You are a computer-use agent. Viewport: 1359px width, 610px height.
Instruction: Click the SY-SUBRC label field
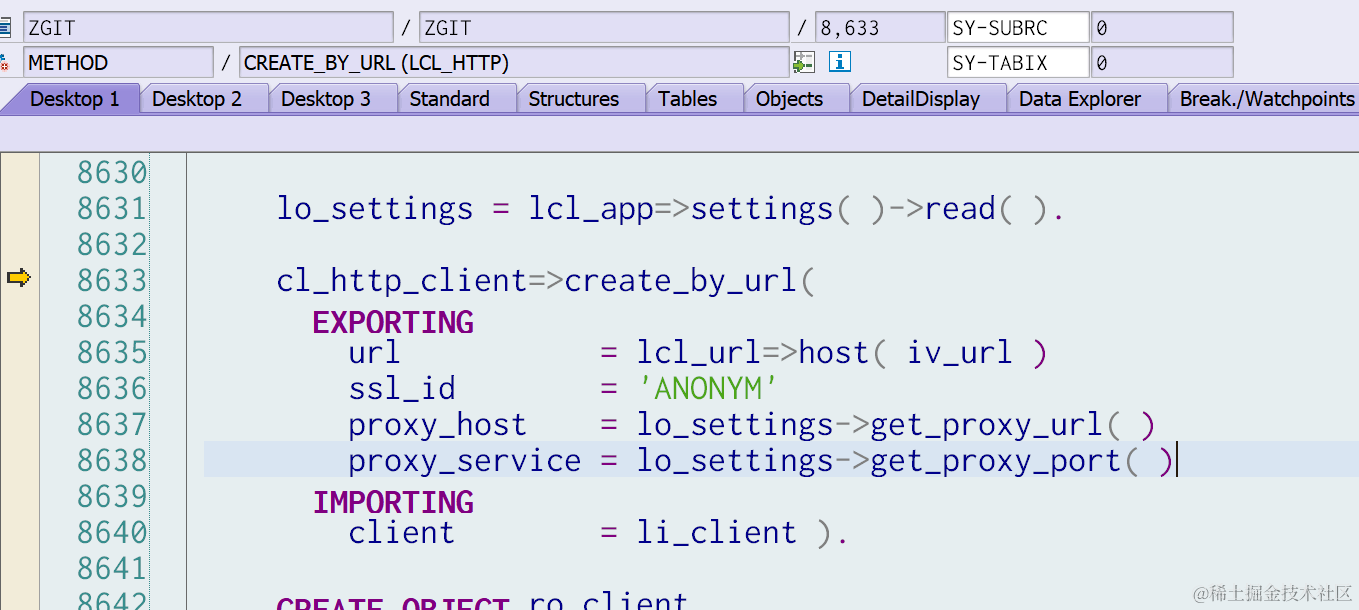[1018, 27]
